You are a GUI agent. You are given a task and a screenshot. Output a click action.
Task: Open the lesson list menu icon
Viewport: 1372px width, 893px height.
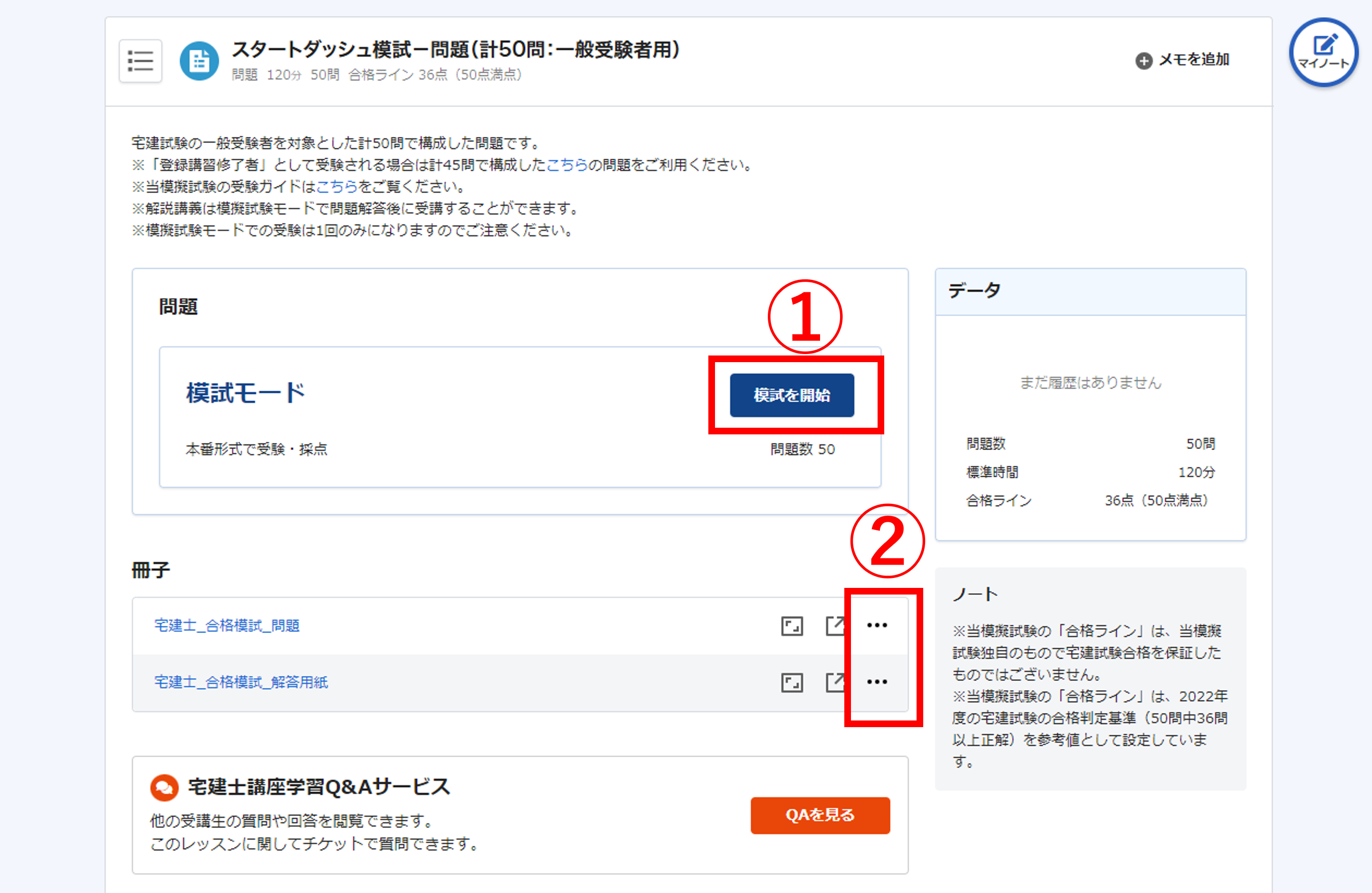coord(140,61)
